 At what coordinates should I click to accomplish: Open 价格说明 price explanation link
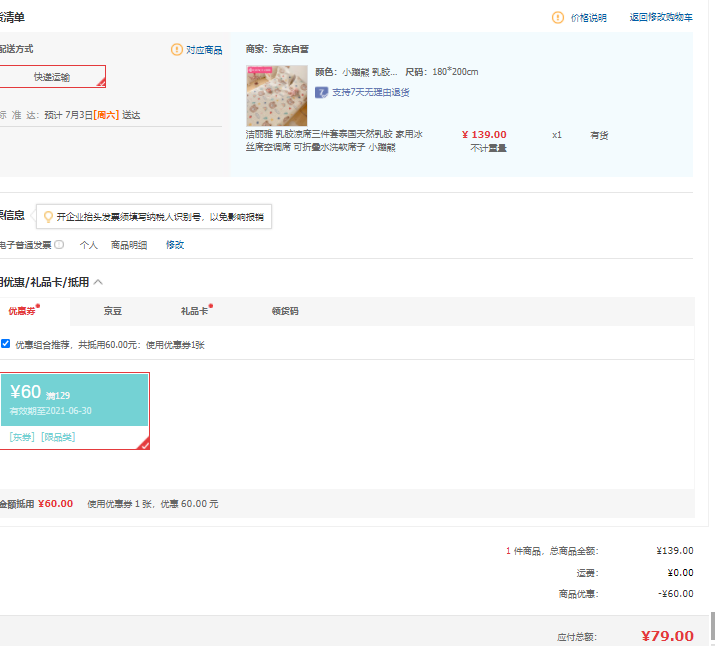tap(588, 18)
